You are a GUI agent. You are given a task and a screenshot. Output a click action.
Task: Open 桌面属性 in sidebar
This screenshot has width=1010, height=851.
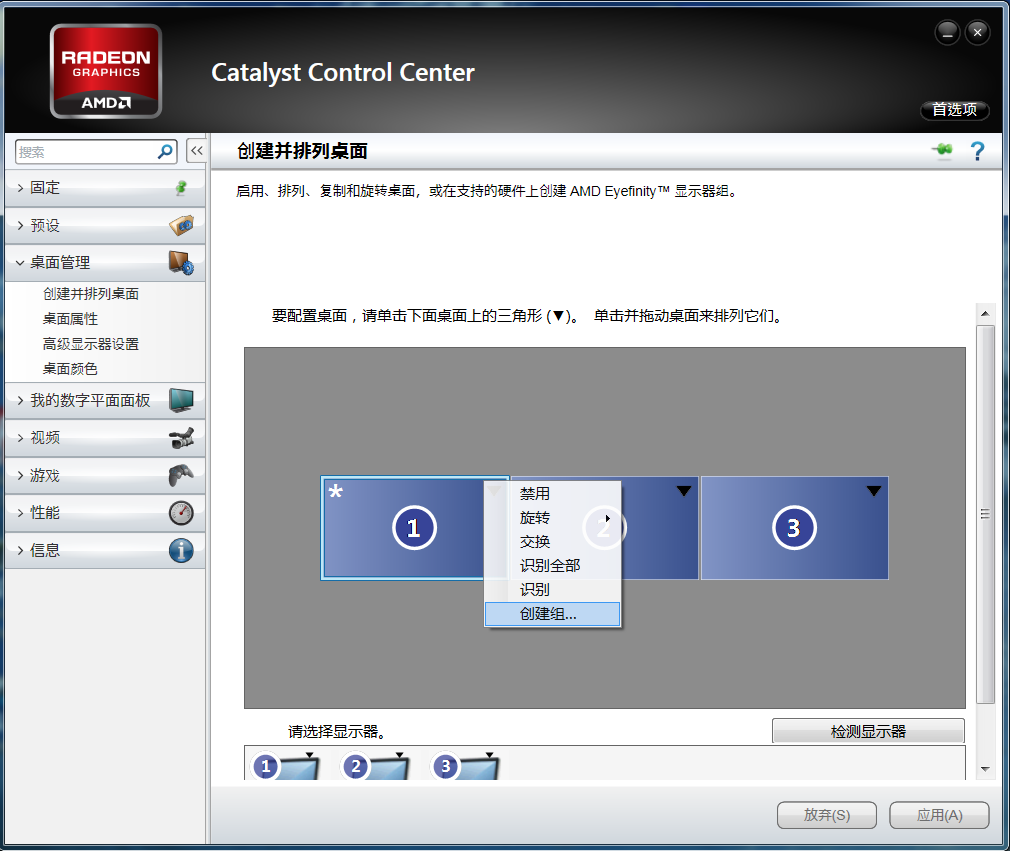pos(70,319)
